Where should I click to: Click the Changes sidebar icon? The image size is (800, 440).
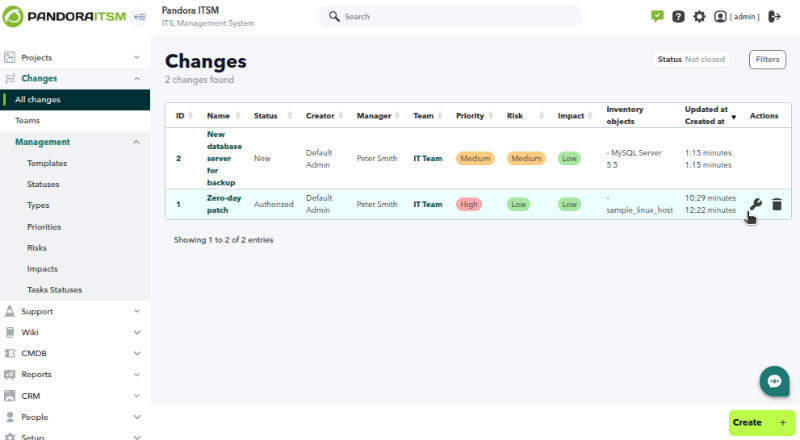coord(9,78)
